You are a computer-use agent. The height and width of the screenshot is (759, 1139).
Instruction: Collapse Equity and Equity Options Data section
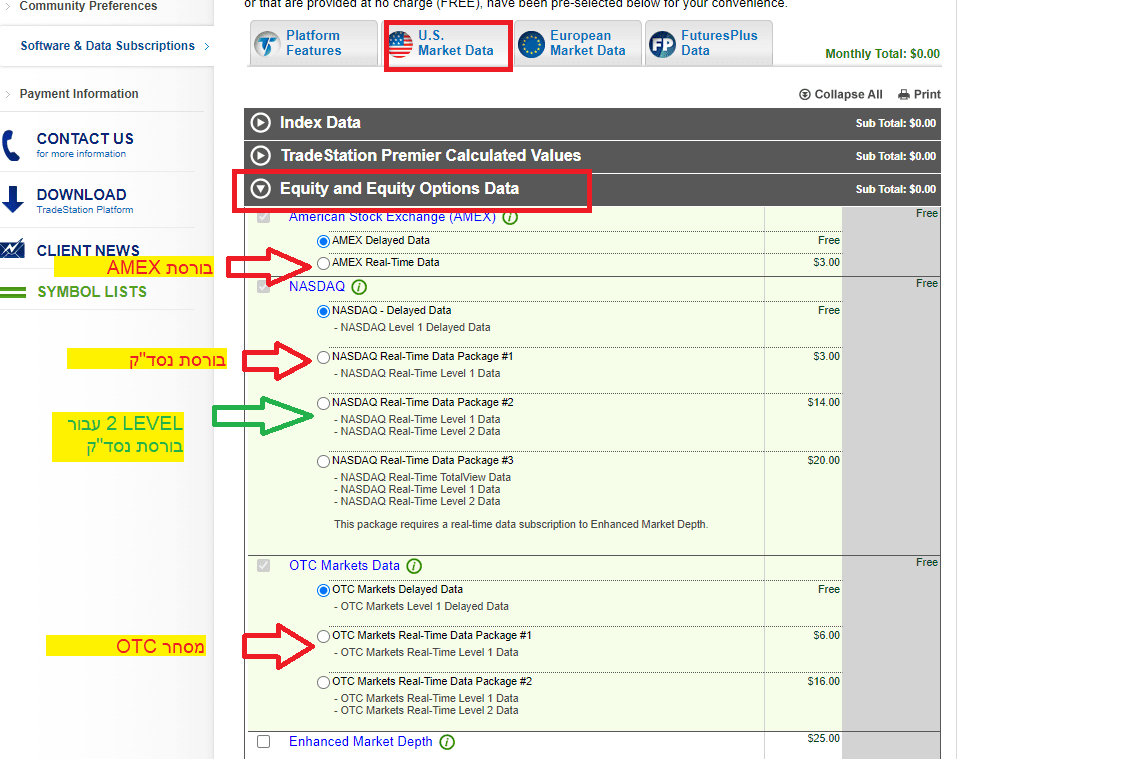(x=261, y=188)
